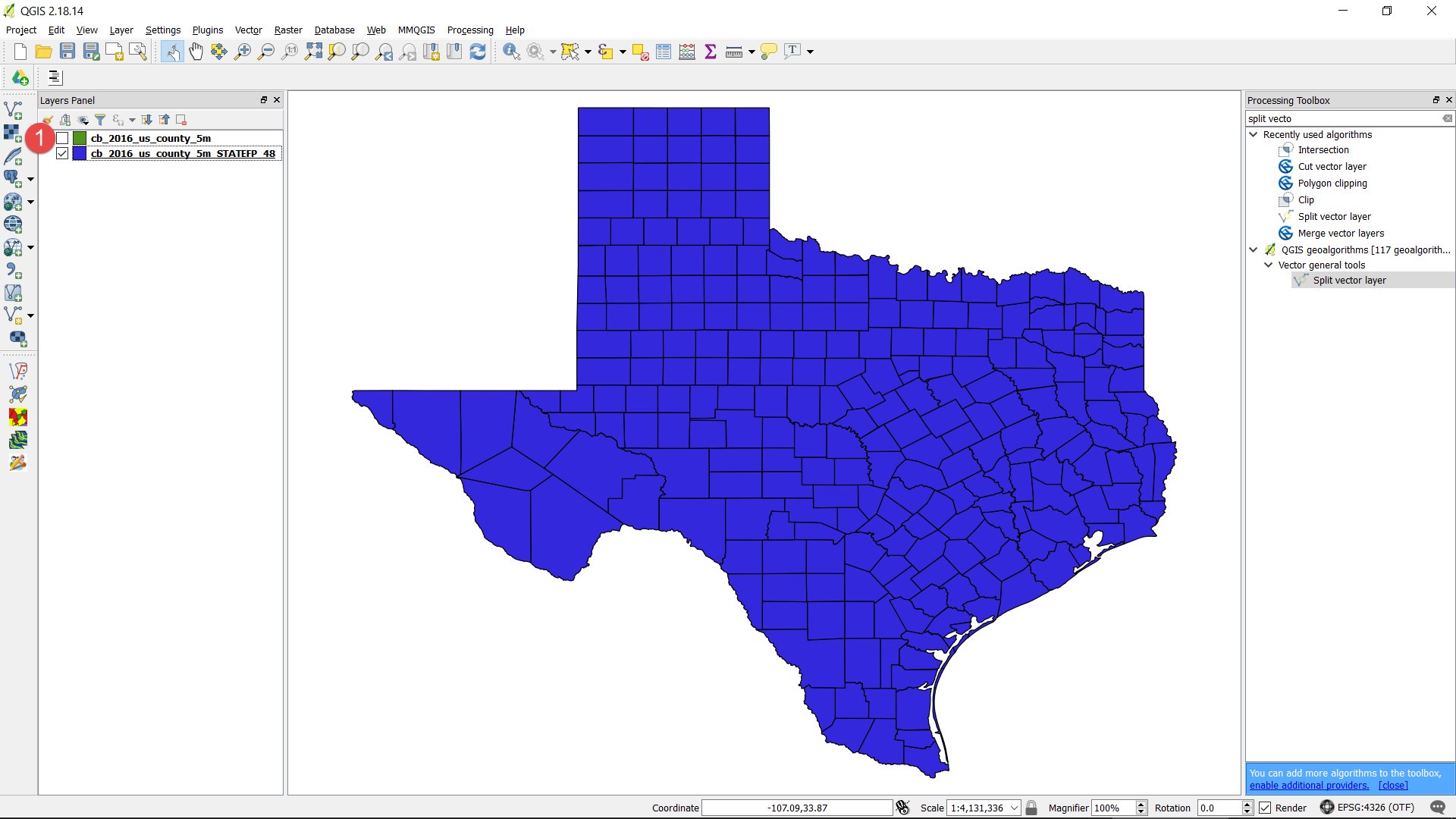This screenshot has width=1456, height=819.
Task: Open the Processing menu
Action: [x=469, y=30]
